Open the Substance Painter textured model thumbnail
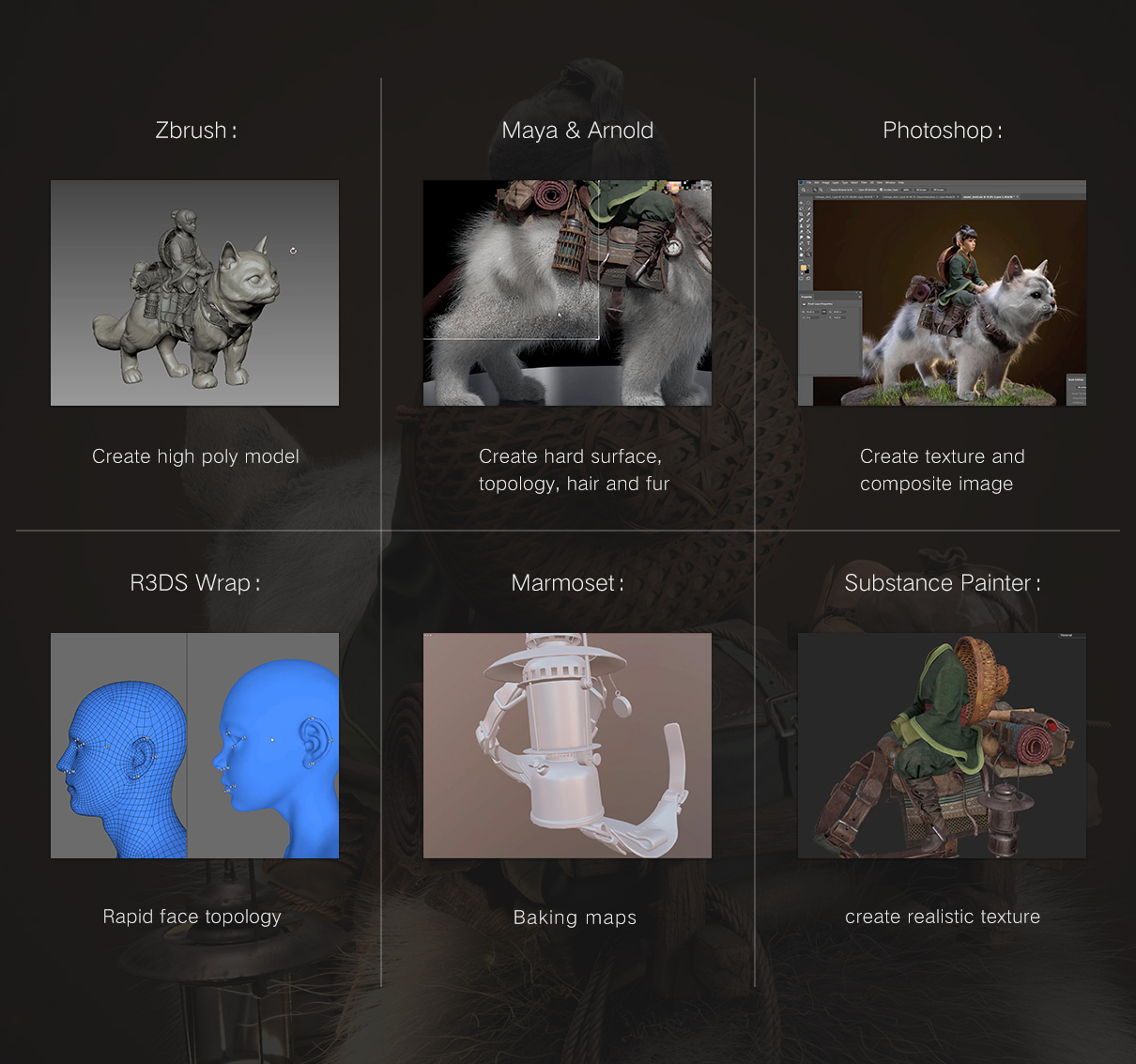 (x=942, y=746)
